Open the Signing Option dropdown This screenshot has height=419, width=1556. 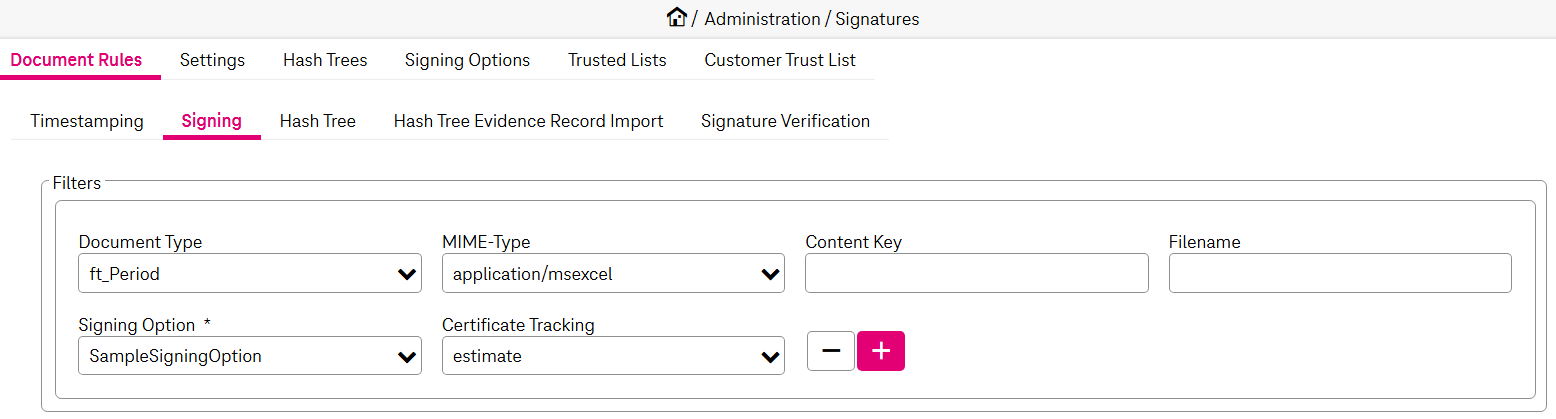point(250,355)
